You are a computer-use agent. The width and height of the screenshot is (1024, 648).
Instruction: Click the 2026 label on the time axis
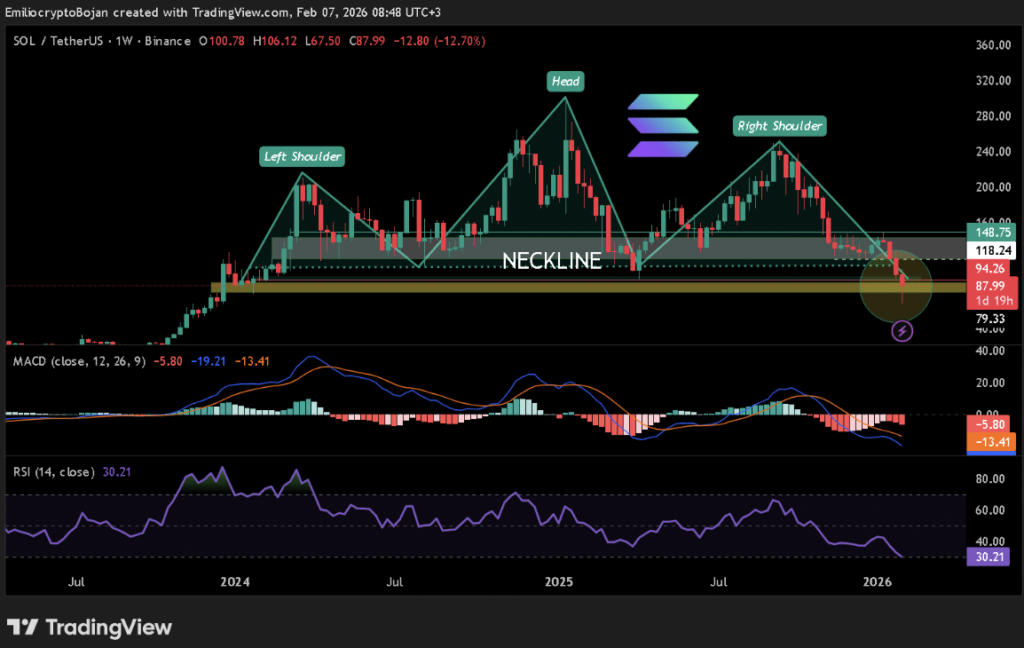click(x=877, y=581)
